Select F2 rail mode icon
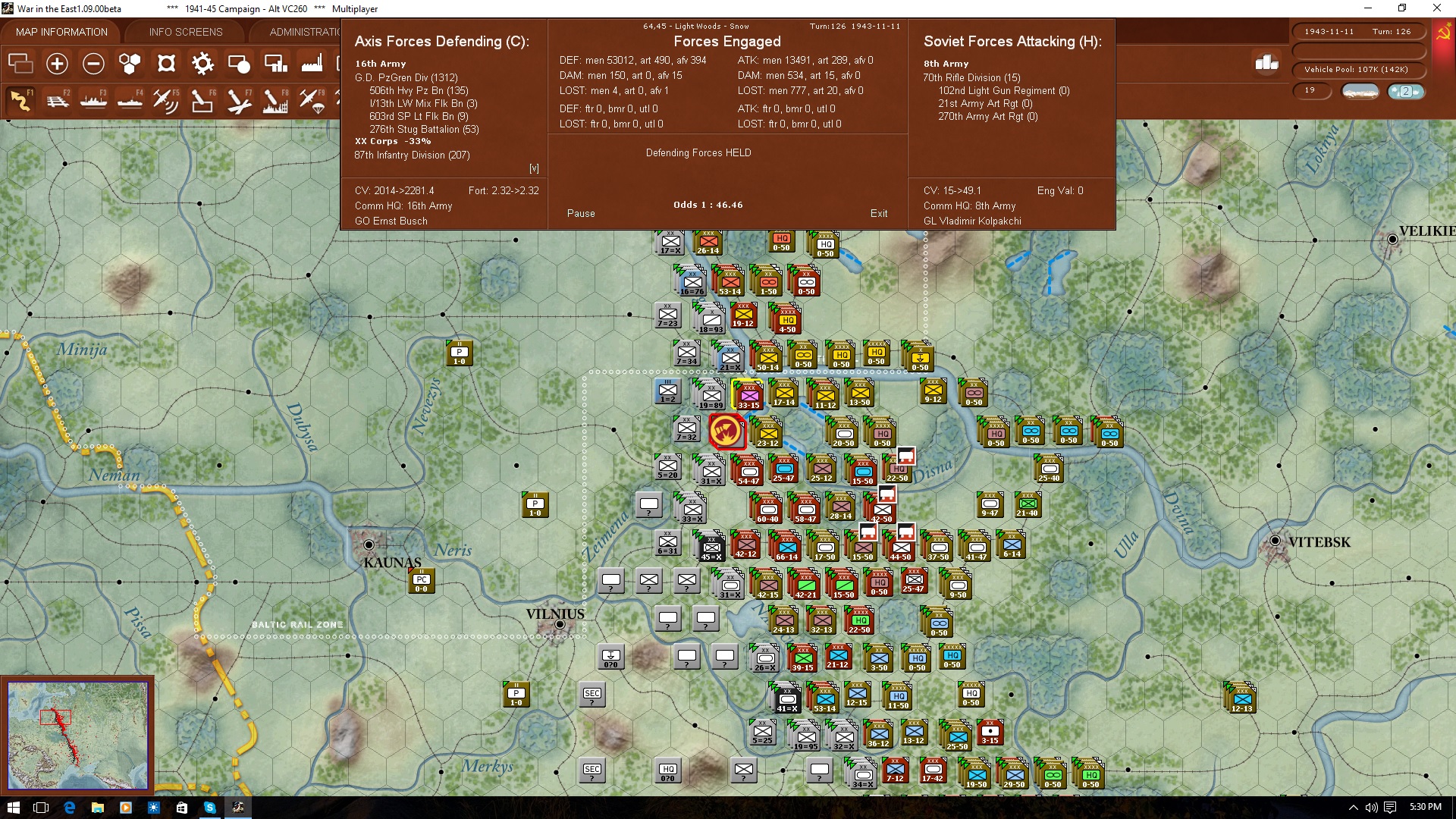Viewport: 1456px width, 819px height. [x=57, y=100]
